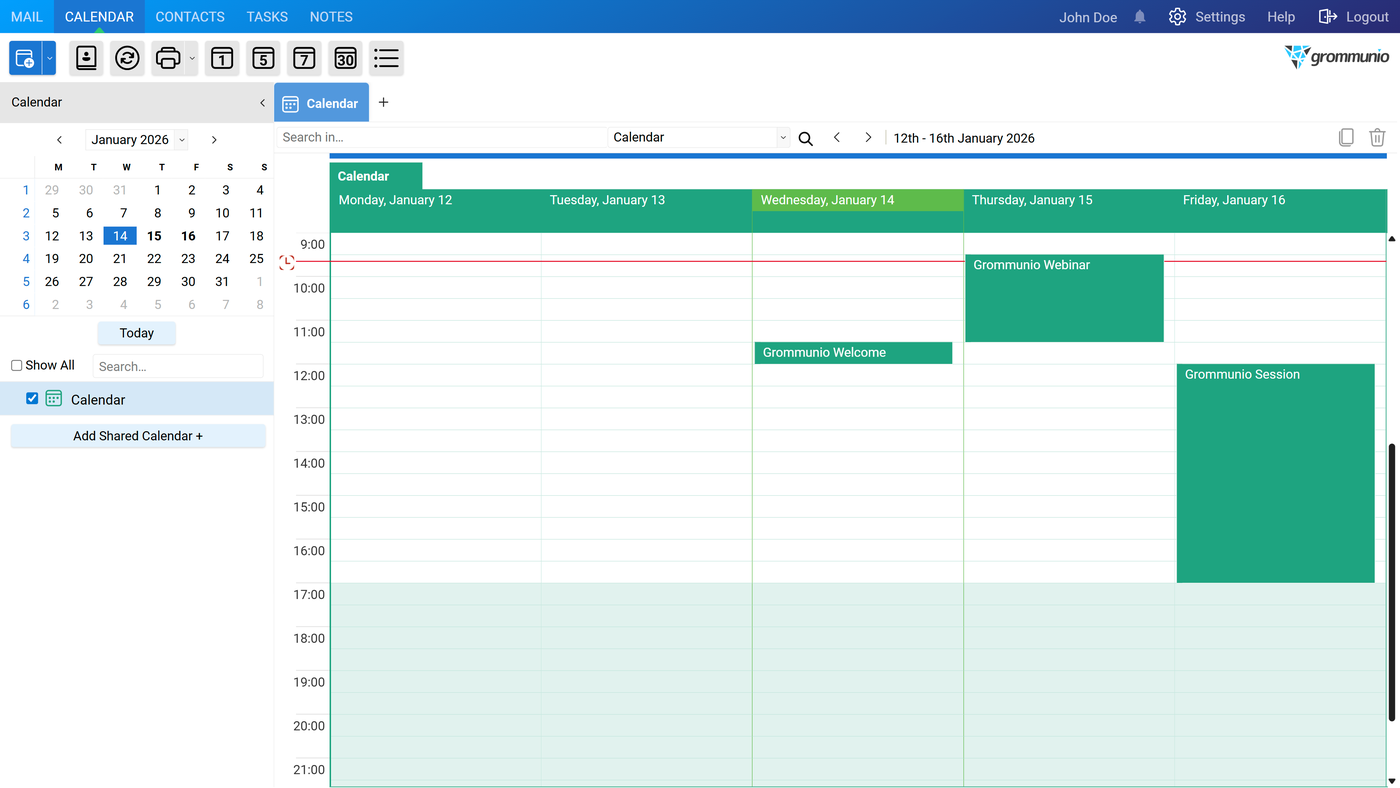
Task: Click the refresh icon in toolbar
Action: (127, 59)
